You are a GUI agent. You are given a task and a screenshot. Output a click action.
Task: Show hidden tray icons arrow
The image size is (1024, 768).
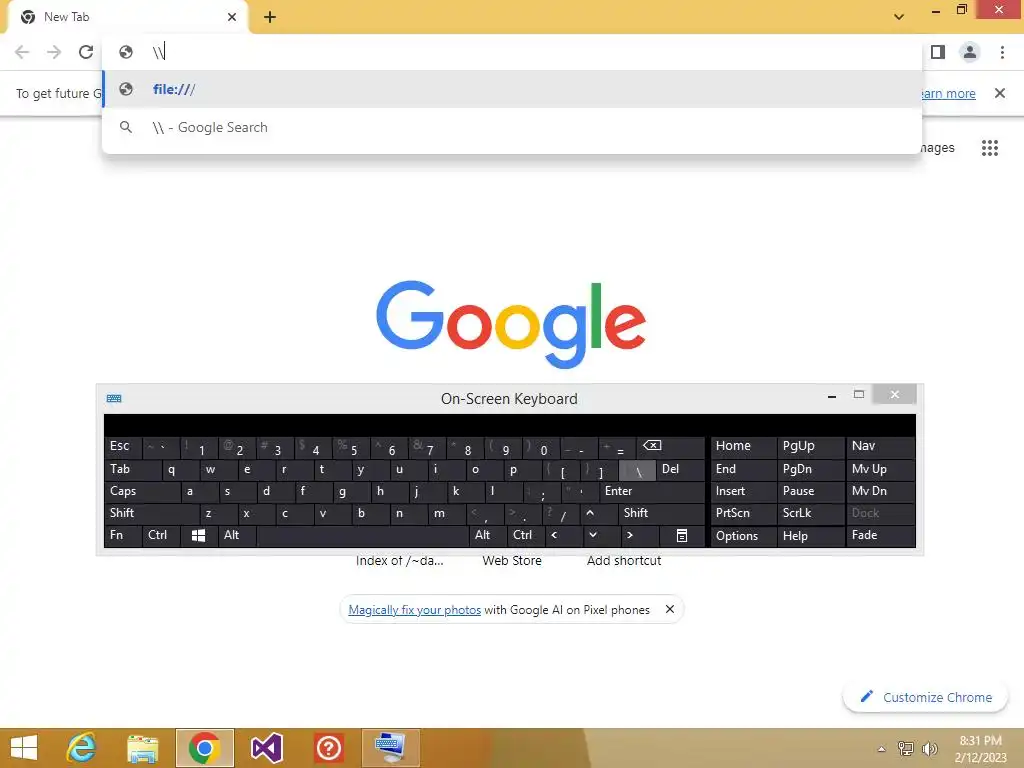coord(882,749)
